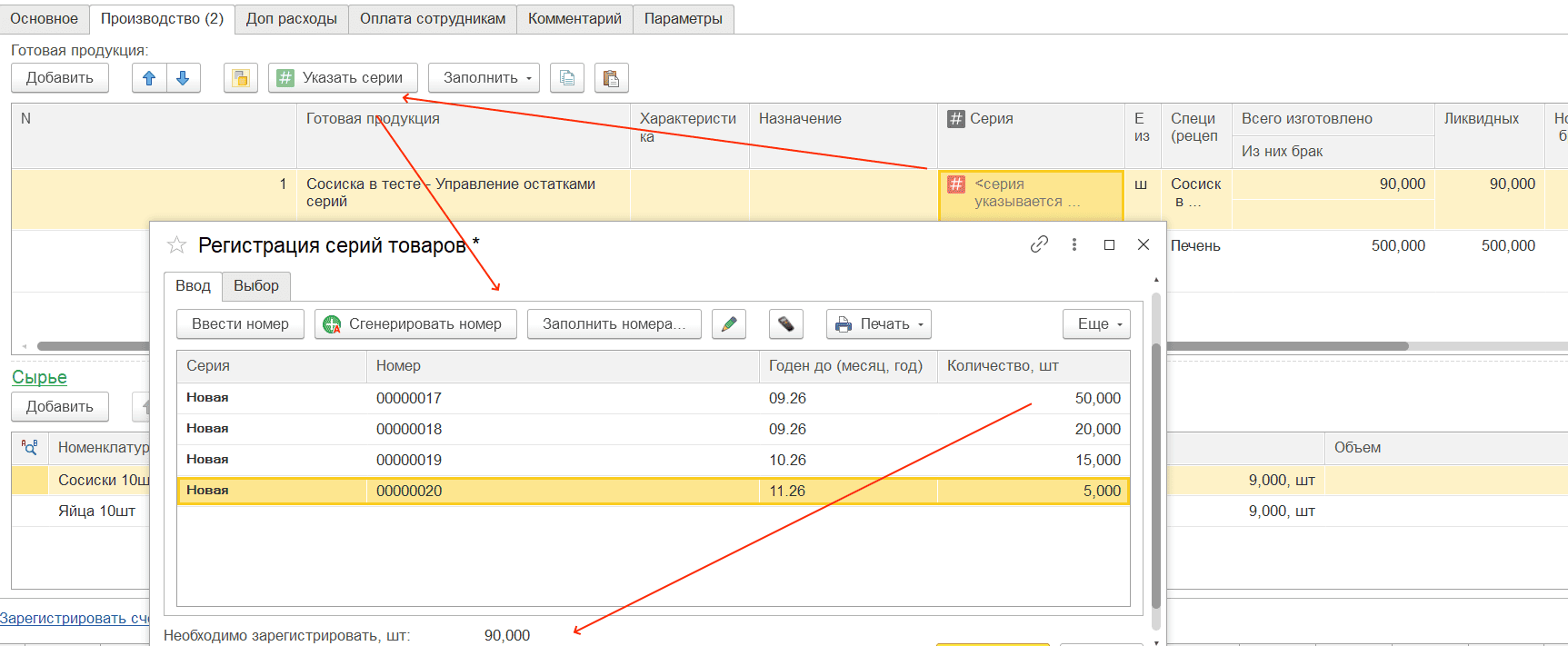This screenshot has height=646, width=1568.
Task: Click the pencil edit icon in dialog
Action: click(x=729, y=324)
